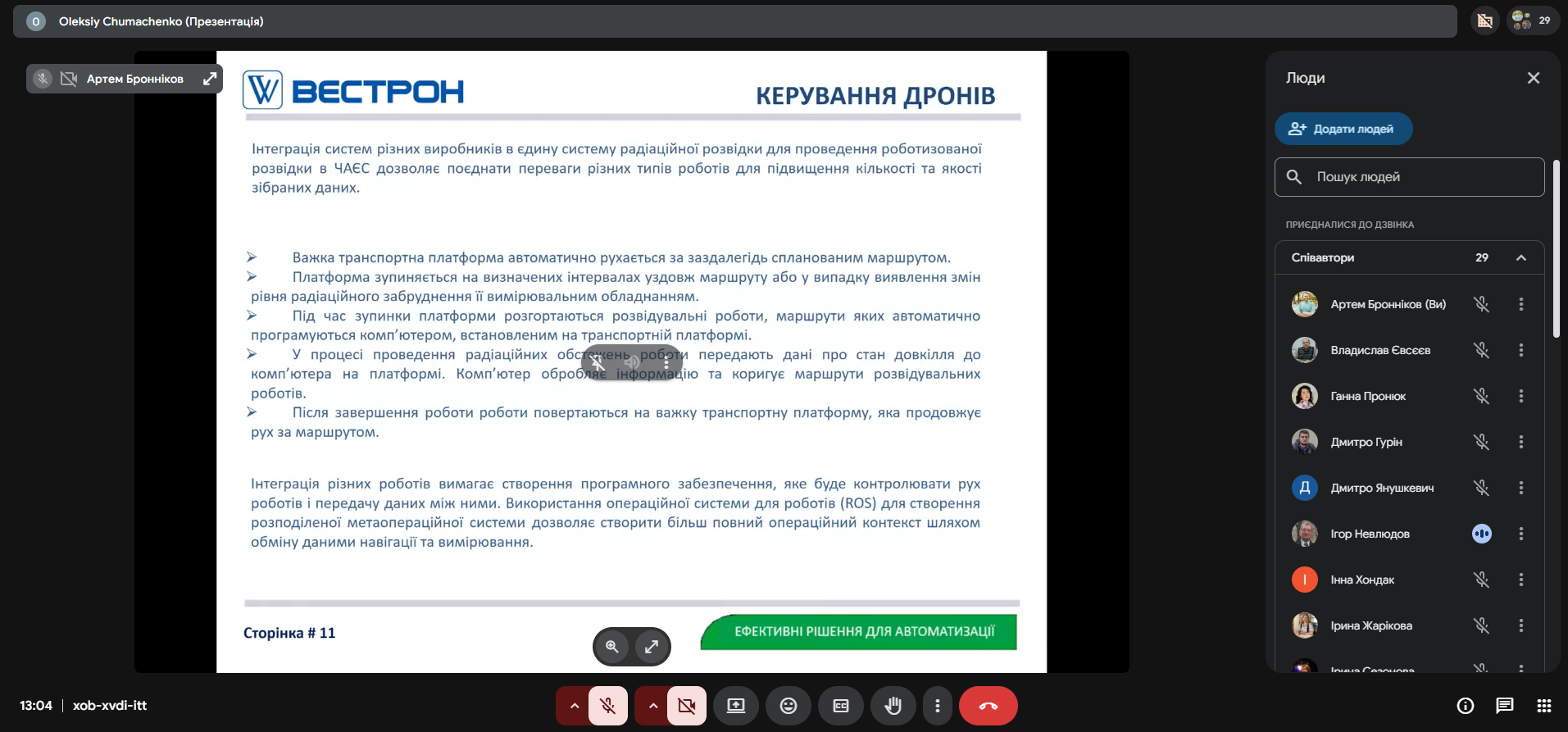Open camera video settings arrow
The width and height of the screenshot is (1568, 732).
pos(652,706)
